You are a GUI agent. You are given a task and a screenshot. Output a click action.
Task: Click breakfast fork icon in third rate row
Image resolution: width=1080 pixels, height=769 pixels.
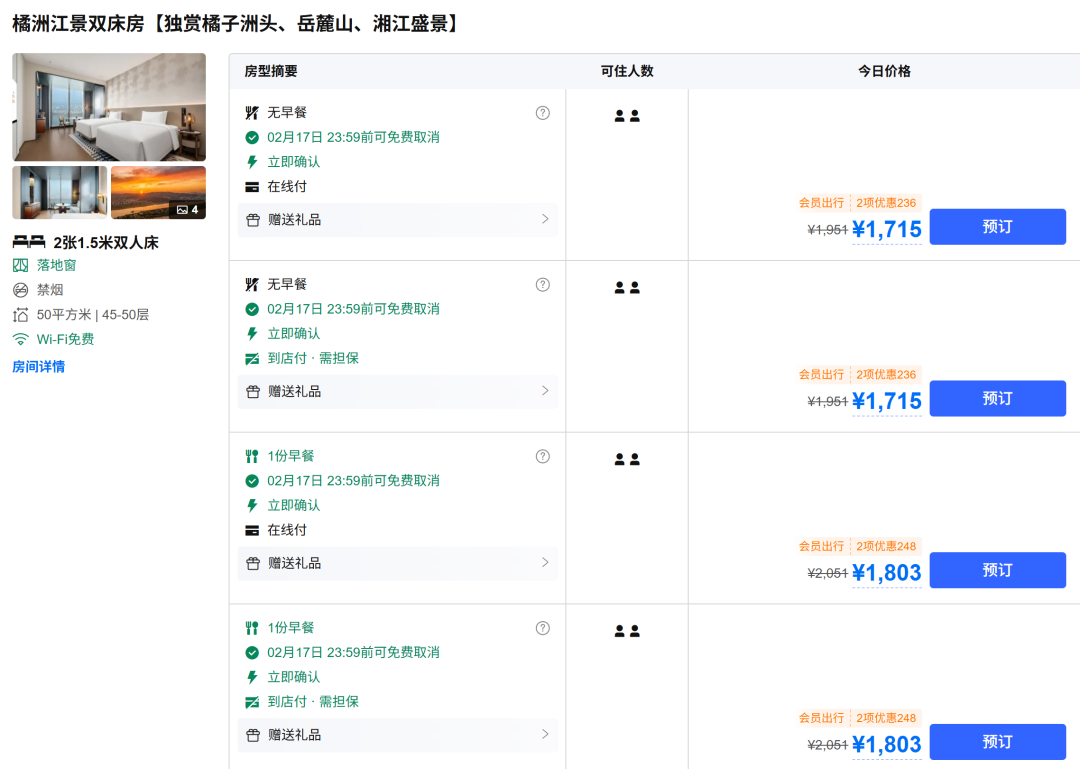[252, 456]
